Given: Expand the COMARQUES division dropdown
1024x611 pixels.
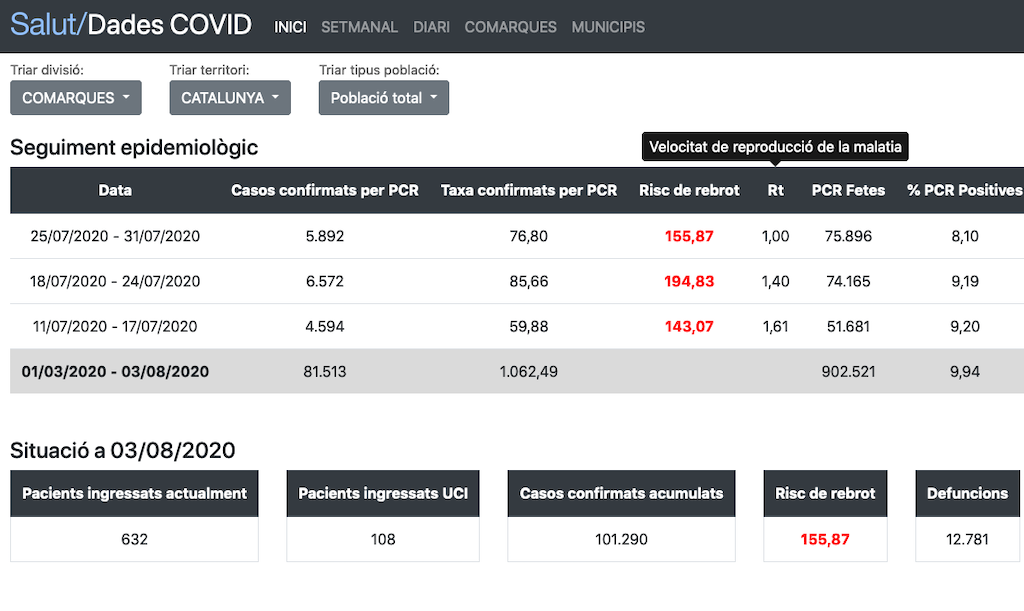Looking at the screenshot, I should [x=76, y=98].
